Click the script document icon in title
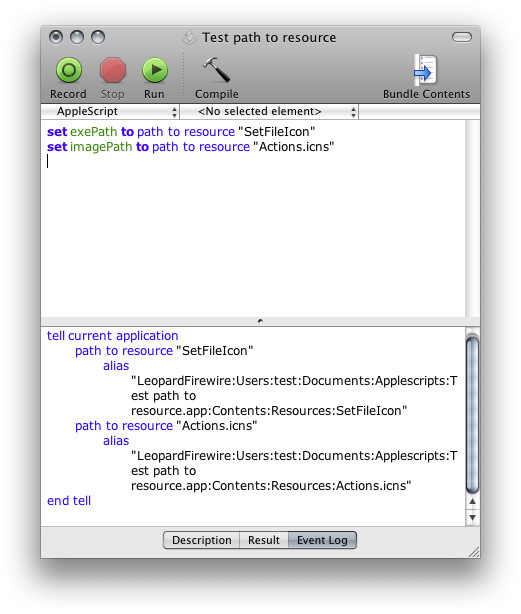Image resolution: width=521 pixels, height=614 pixels. click(189, 38)
